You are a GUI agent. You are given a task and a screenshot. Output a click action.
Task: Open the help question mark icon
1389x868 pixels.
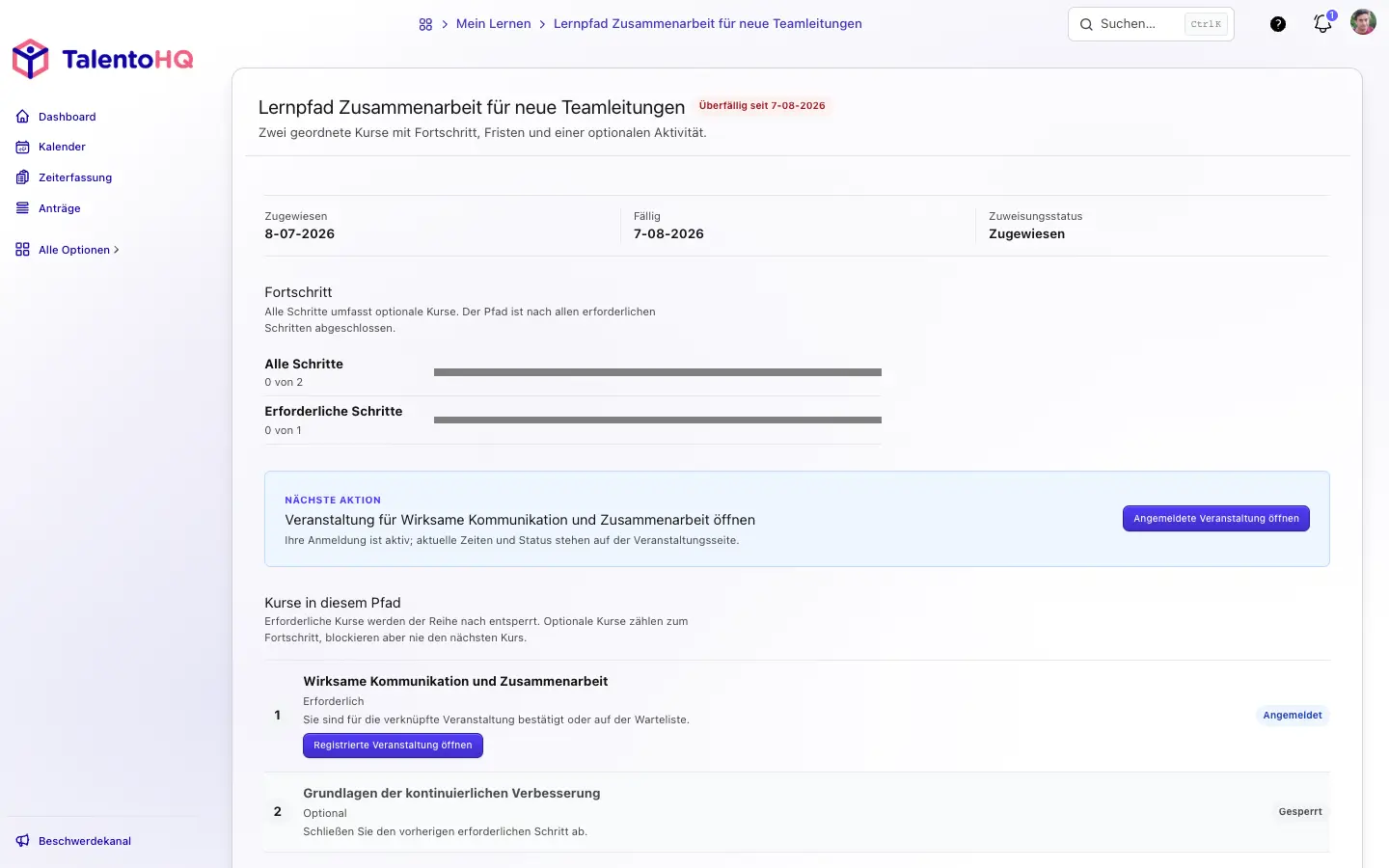1278,24
